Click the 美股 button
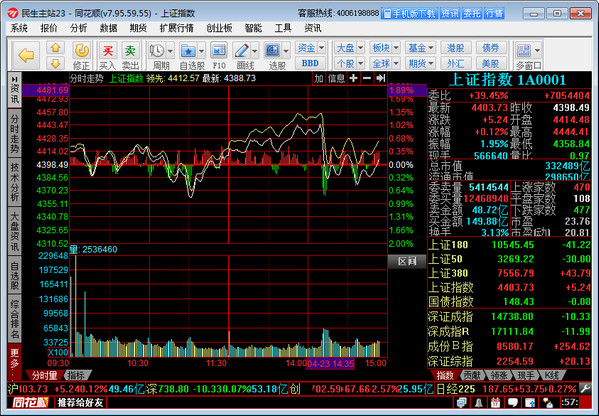Screen dimensions: 599x416 (491, 63)
